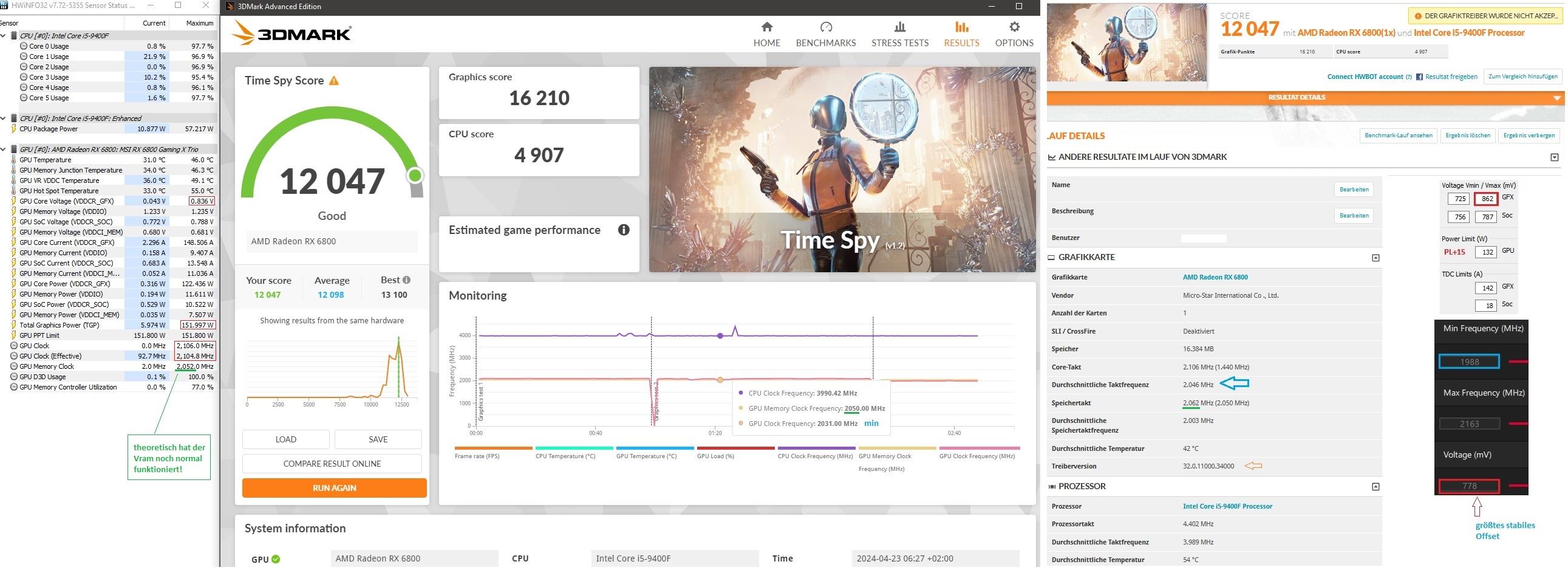
Task: Open the AMD Radeon RX 6800 Grafikkarte link
Action: pyautogui.click(x=1215, y=277)
